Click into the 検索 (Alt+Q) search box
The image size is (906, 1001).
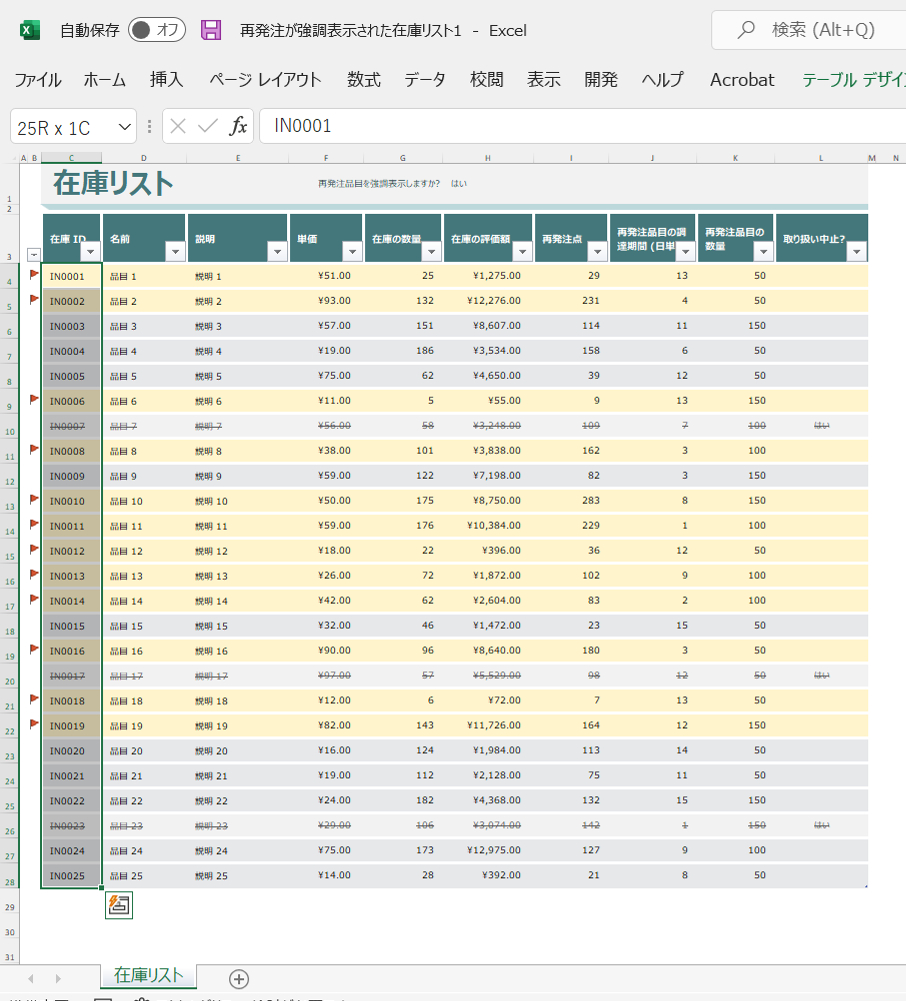pos(809,29)
